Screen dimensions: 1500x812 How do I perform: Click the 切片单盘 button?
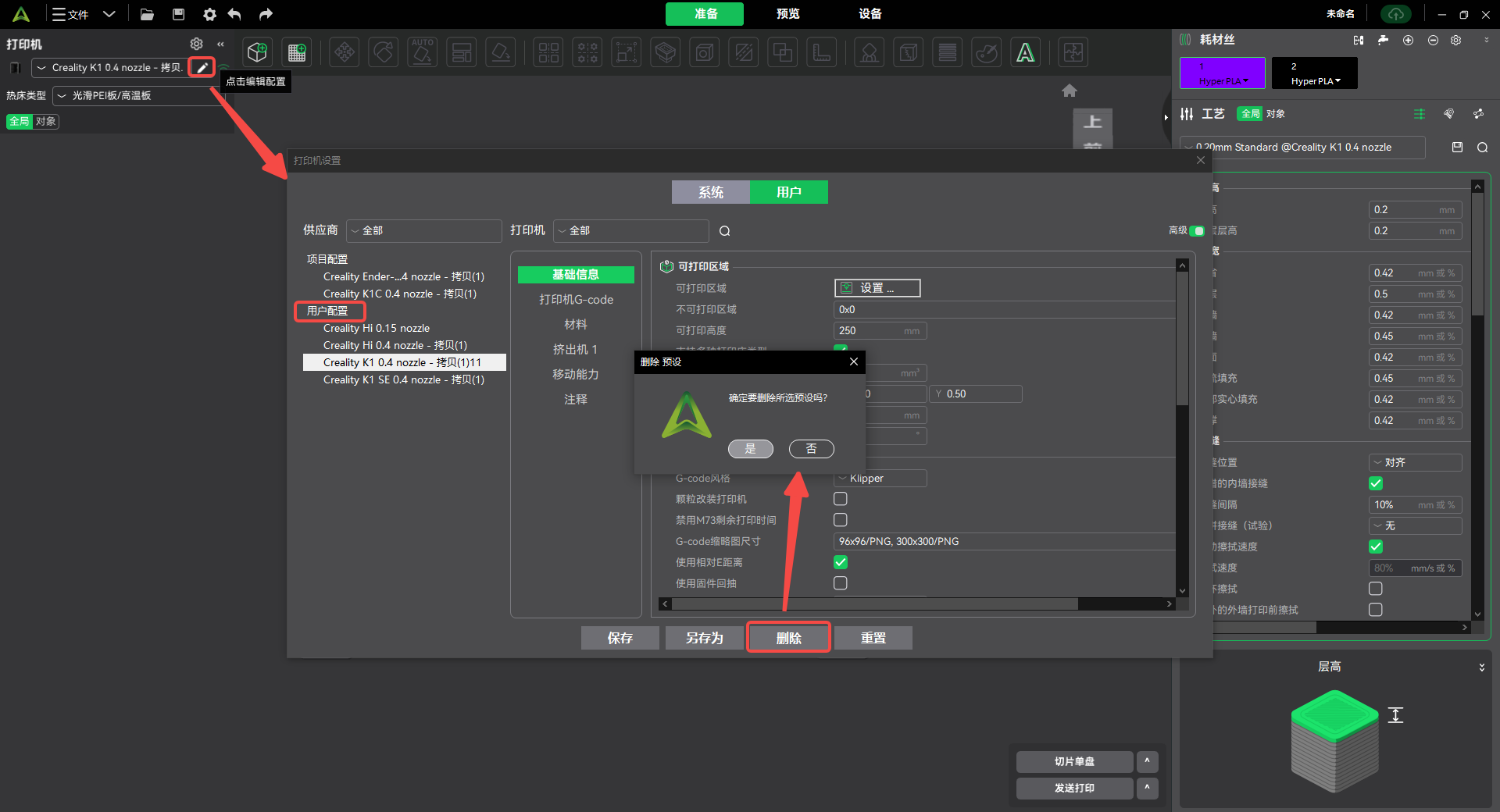click(1075, 761)
